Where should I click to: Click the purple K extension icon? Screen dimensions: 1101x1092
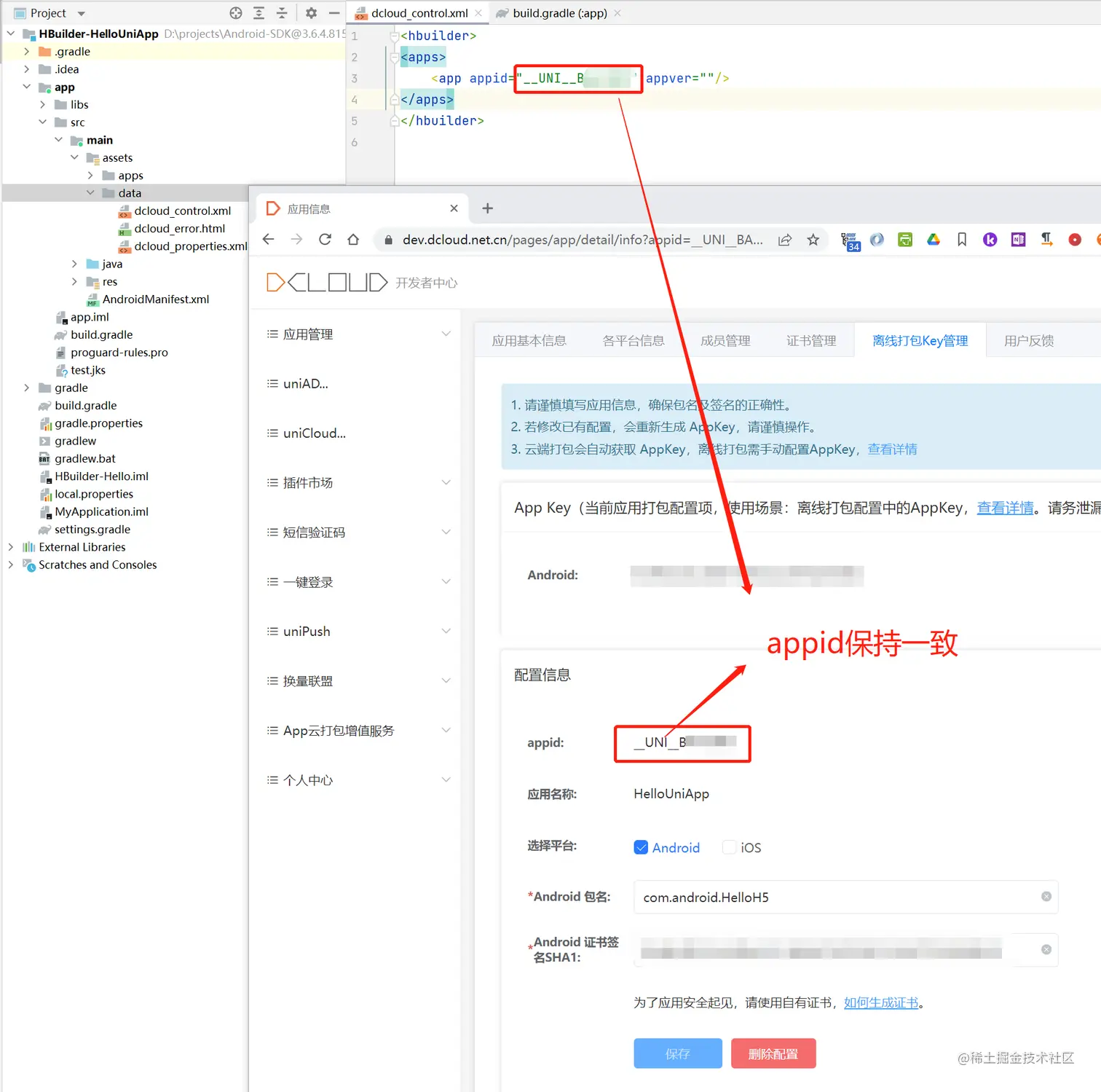point(990,240)
